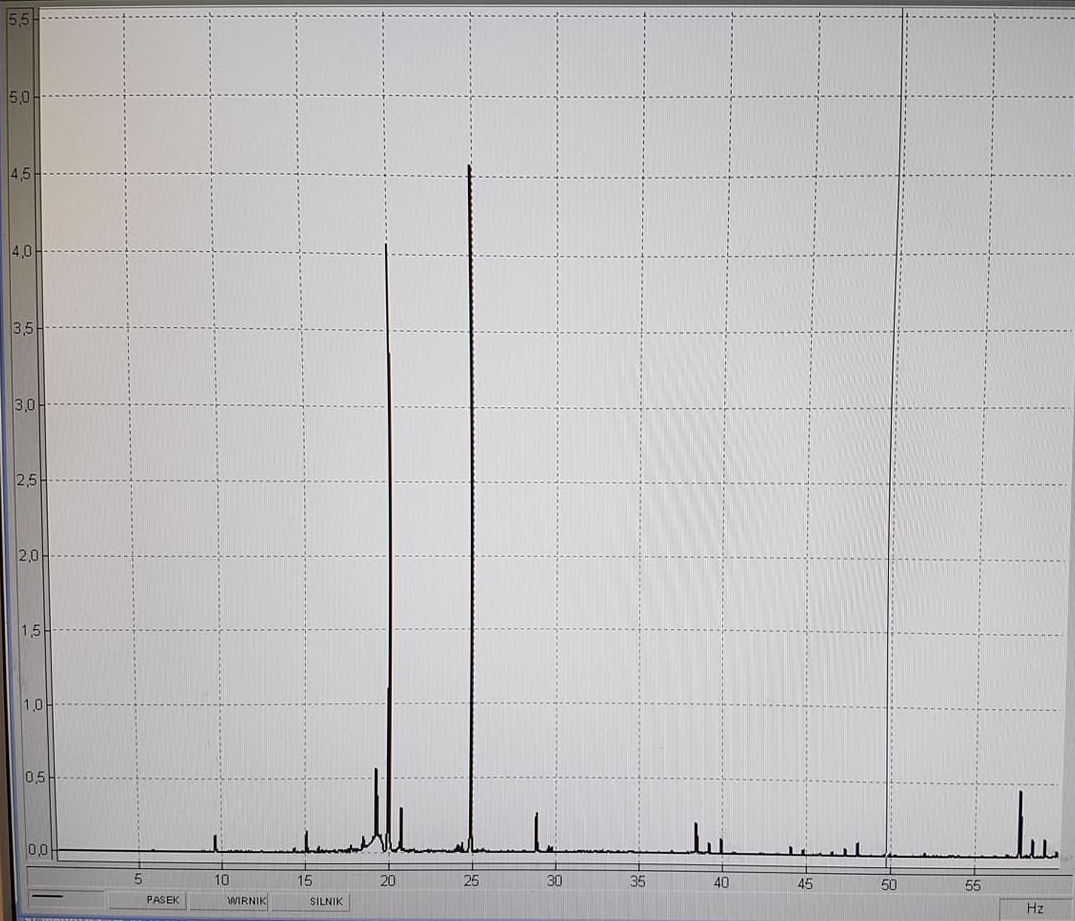Click the y-axis label 2,0

[28, 555]
